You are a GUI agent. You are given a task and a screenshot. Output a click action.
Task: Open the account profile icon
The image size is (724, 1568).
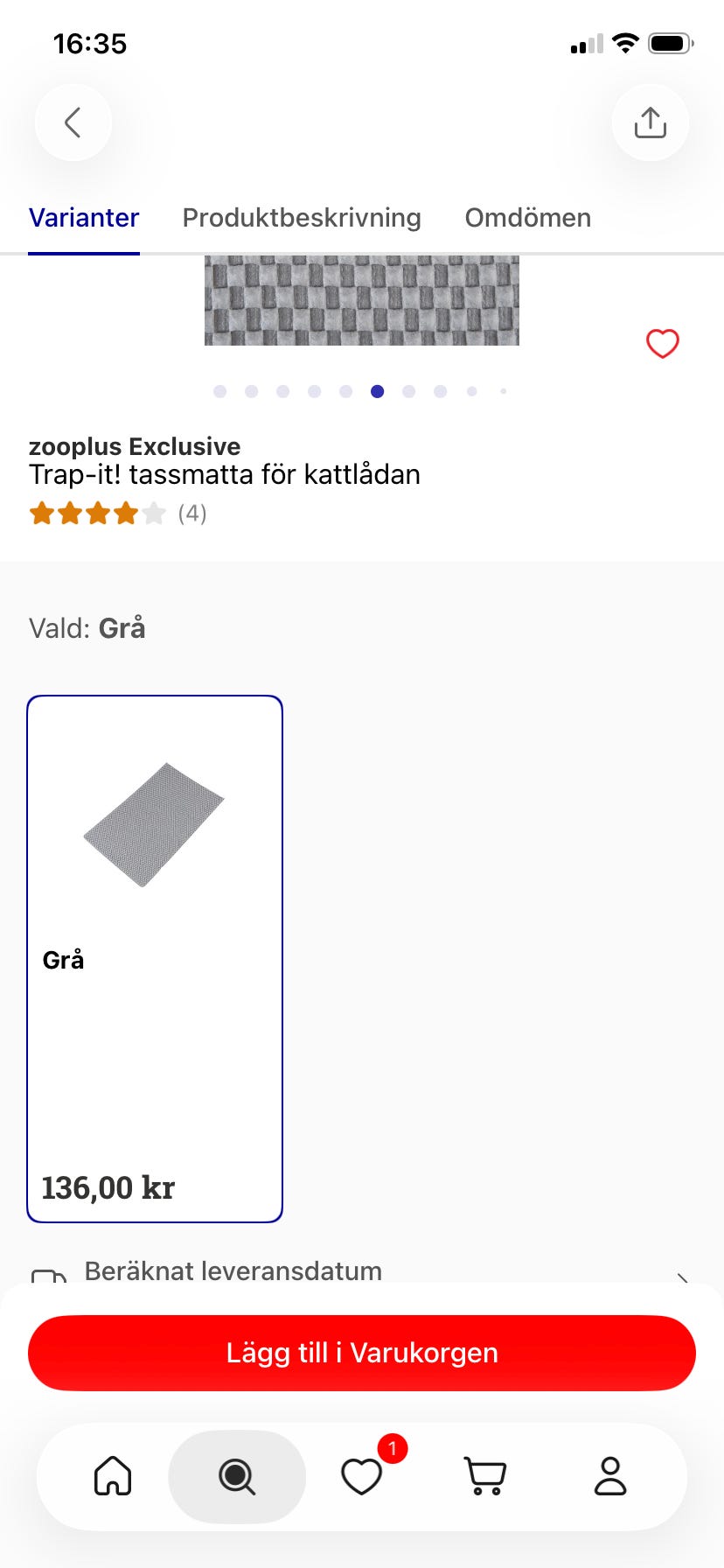[610, 1476]
